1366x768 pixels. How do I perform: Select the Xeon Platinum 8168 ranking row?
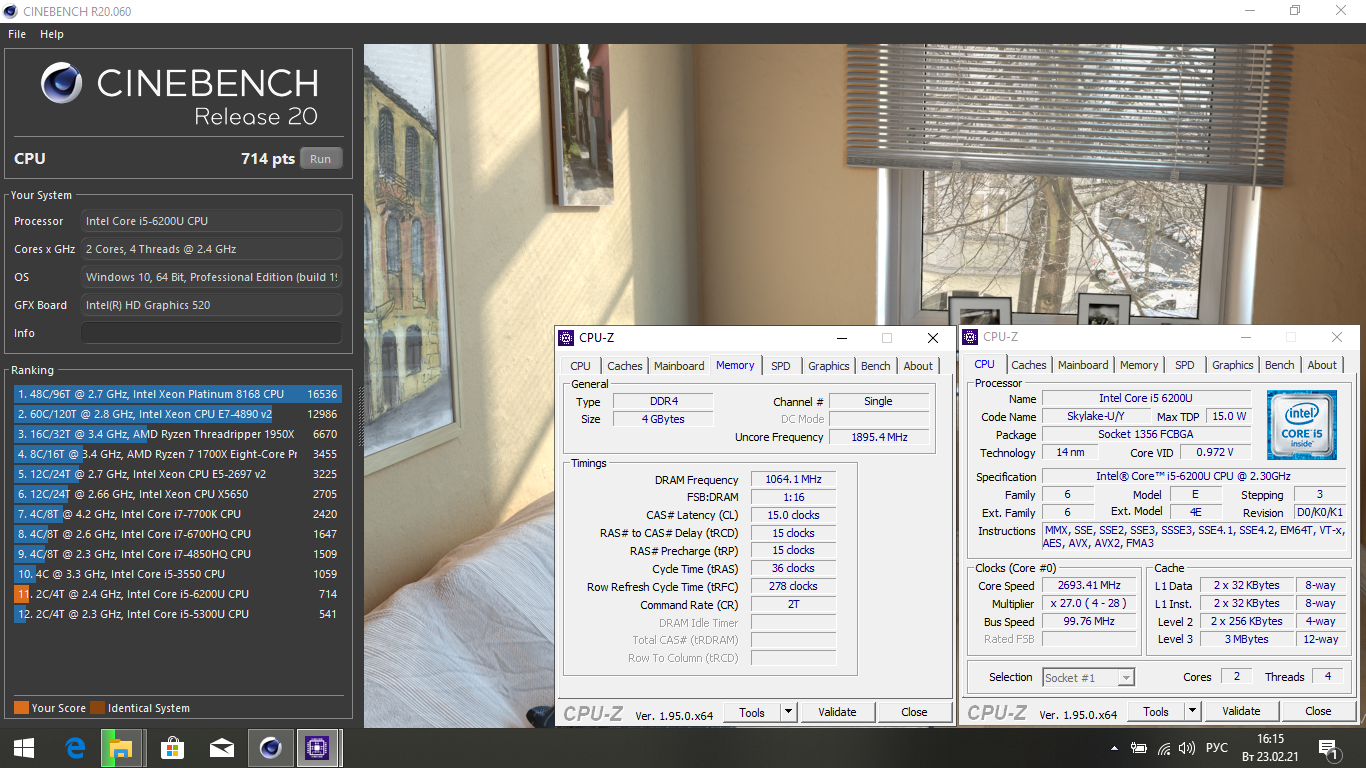coord(177,394)
